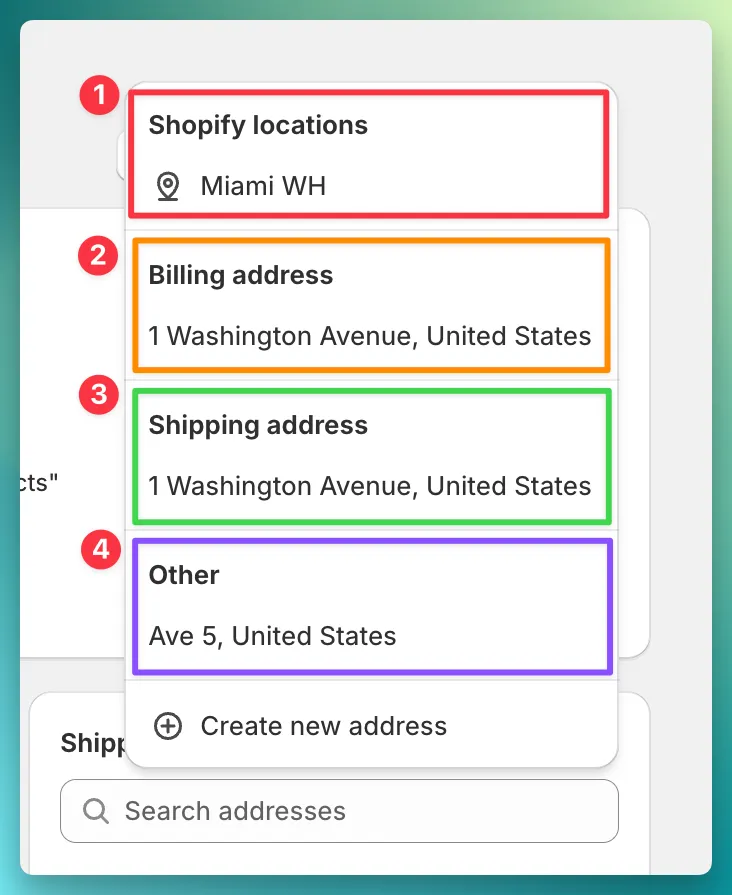
Task: Click the truncated cts" text at left
Action: [39, 482]
